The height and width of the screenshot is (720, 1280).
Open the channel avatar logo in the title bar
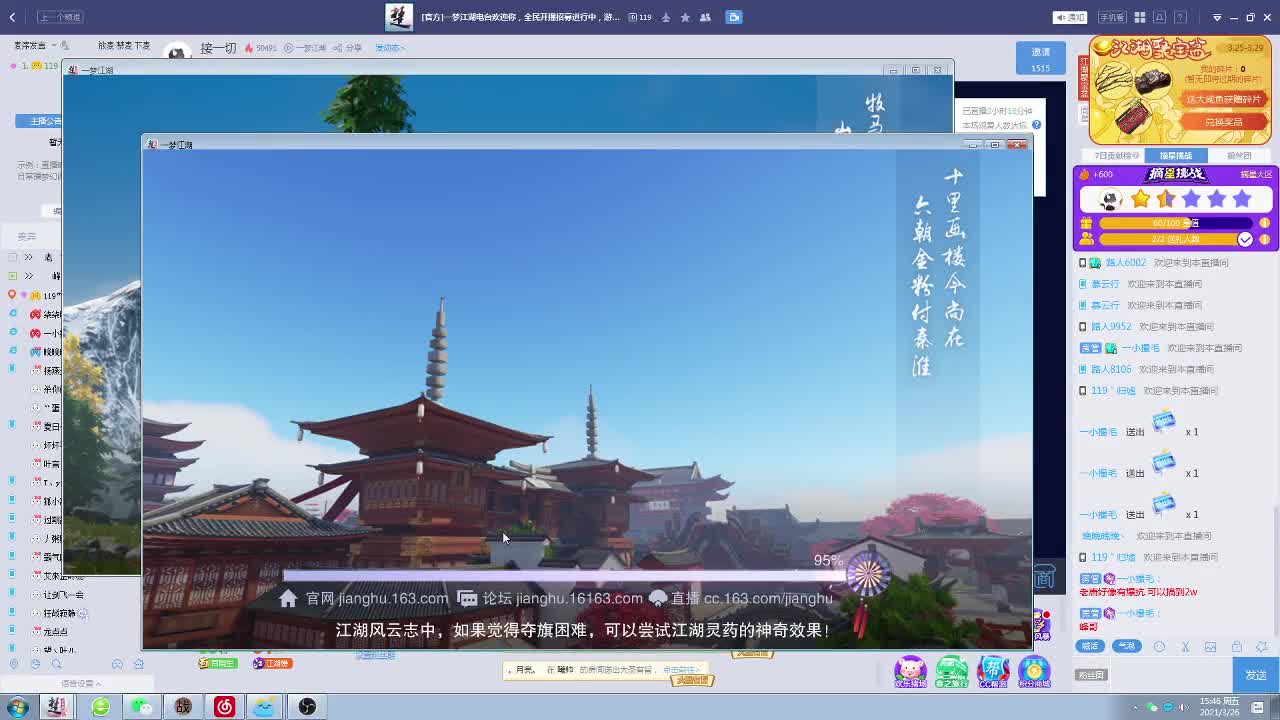tap(399, 17)
